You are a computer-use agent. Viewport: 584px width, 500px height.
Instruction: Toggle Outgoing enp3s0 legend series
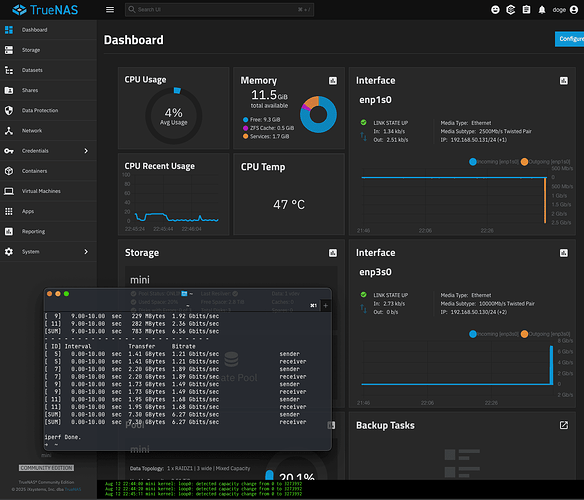[x=545, y=334]
